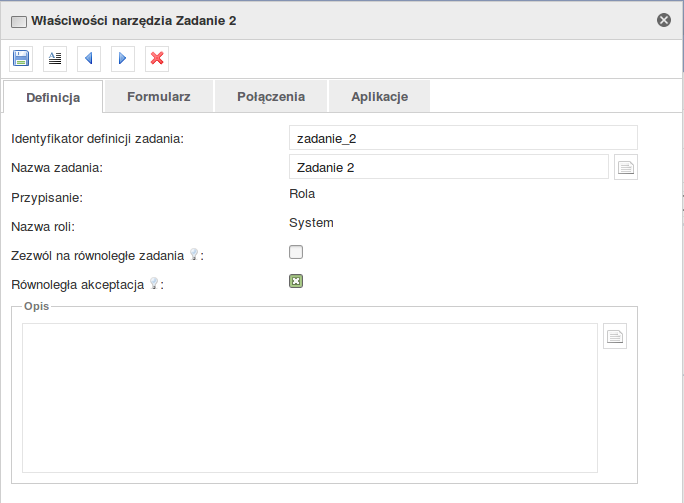
Task: Go to next item with right arrow
Action: click(123, 58)
